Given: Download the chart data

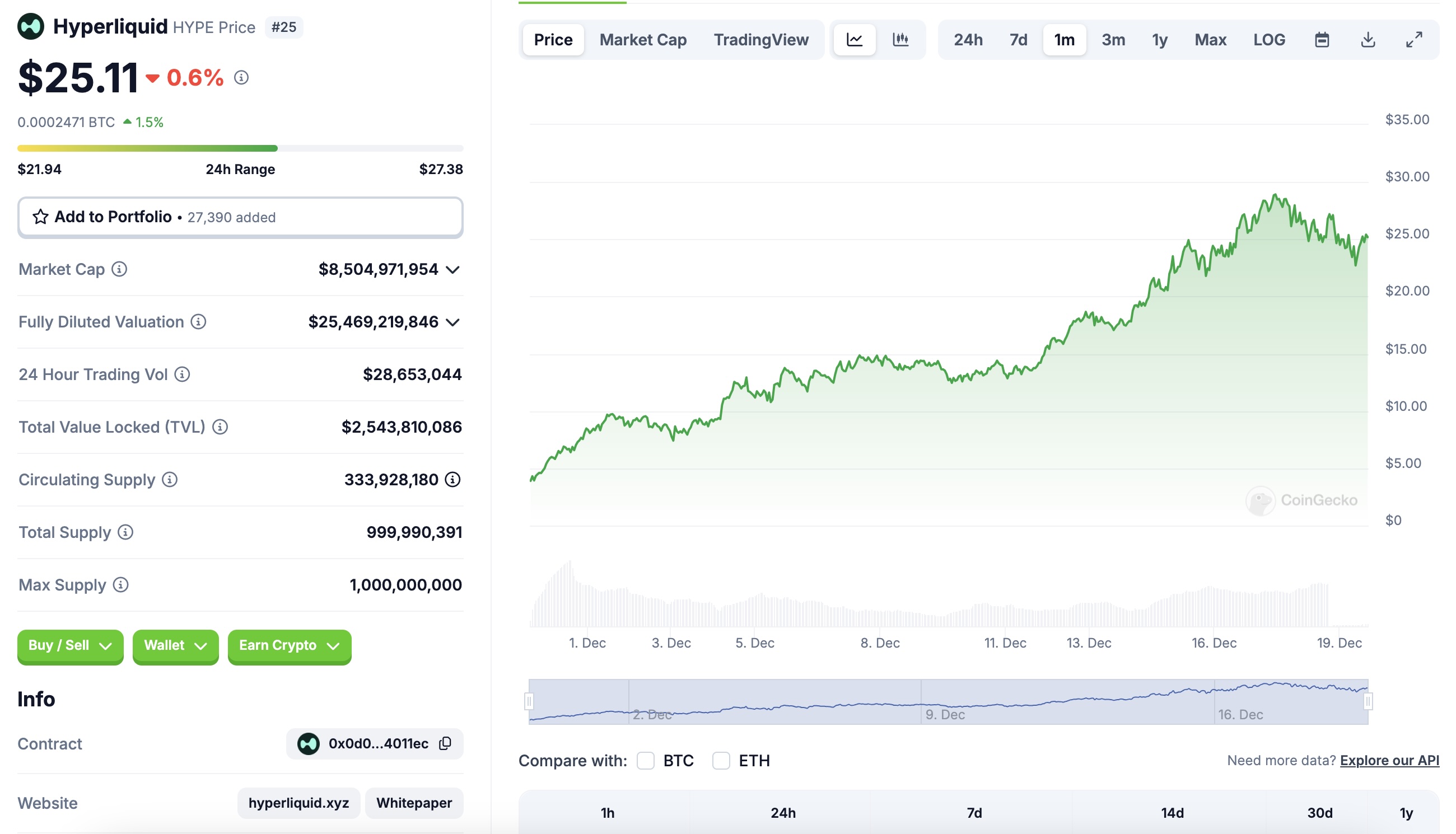Looking at the screenshot, I should coord(1368,40).
